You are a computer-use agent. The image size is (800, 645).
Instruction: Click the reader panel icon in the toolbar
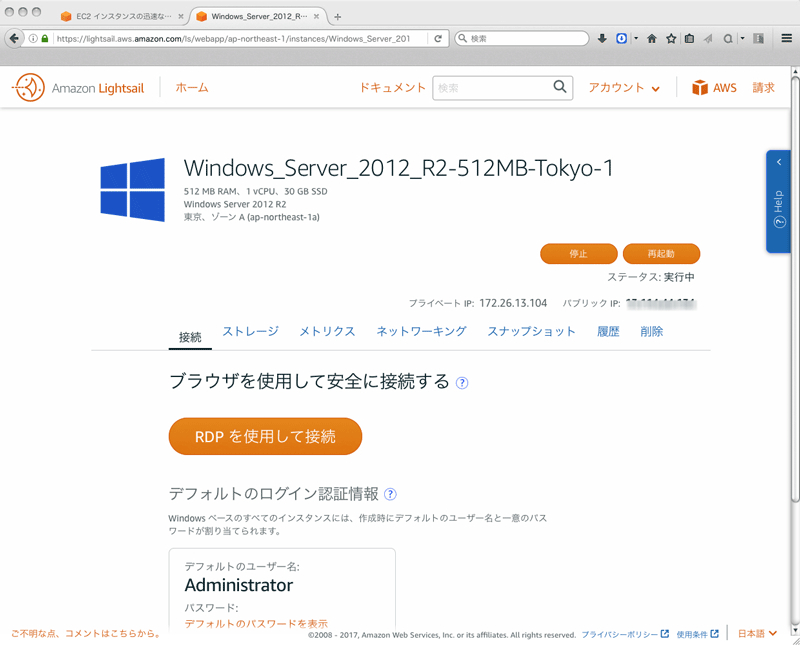(x=759, y=38)
